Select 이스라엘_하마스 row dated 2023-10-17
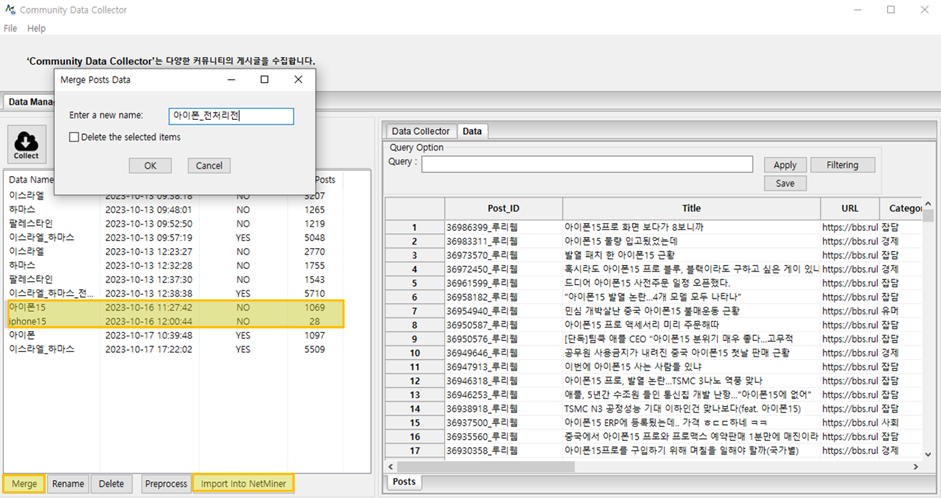This screenshot has width=941, height=498. click(x=175, y=349)
